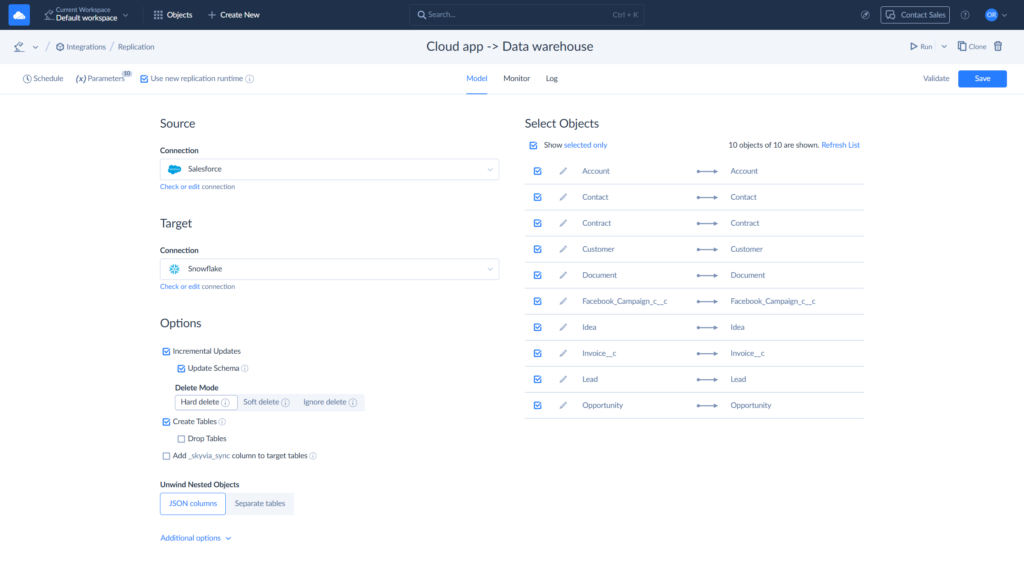Uncheck the Opportunity object checkbox

tap(537, 406)
